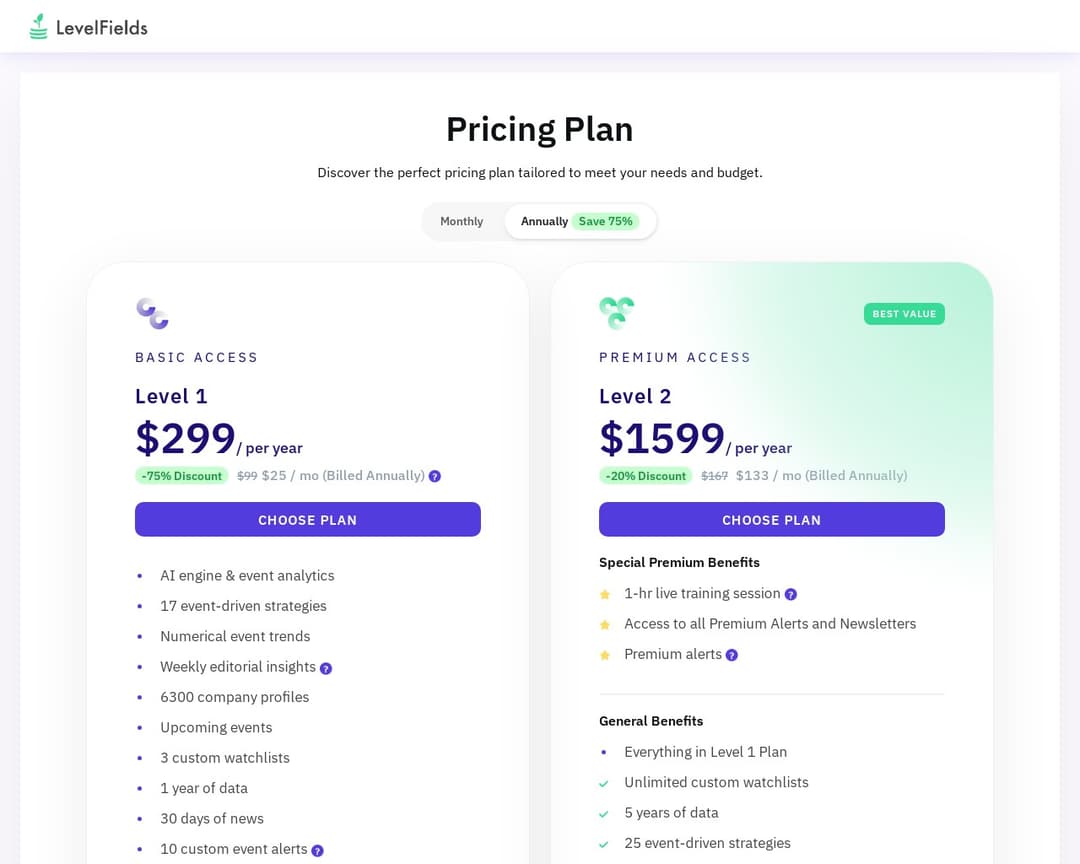Image resolution: width=1080 pixels, height=864 pixels.
Task: Click Access to all Premium Alerts text
Action: coord(769,624)
